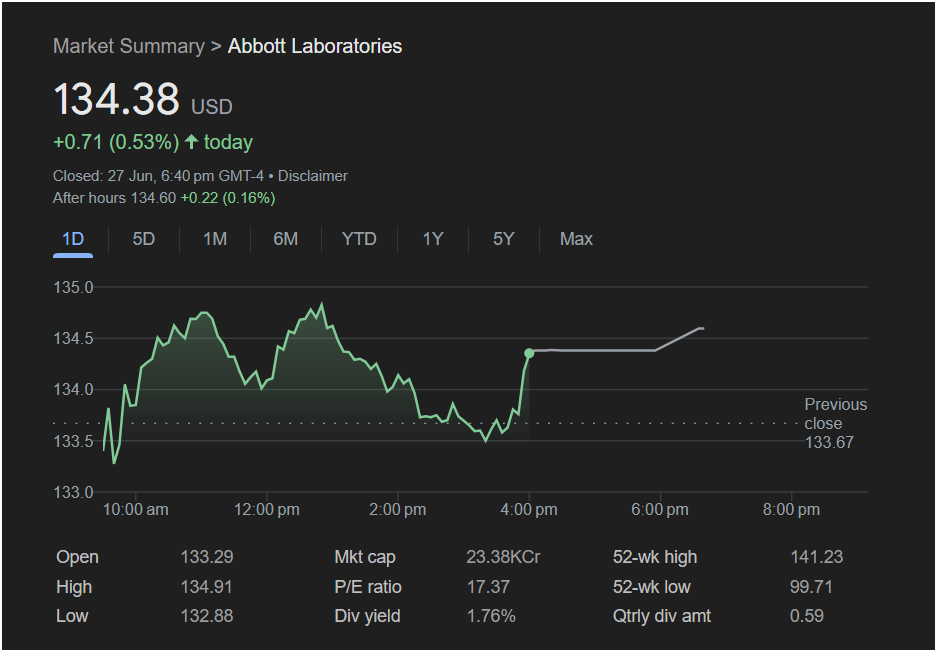
Task: Click the Mkt cap value 23.38KCr
Action: pyautogui.click(x=503, y=557)
